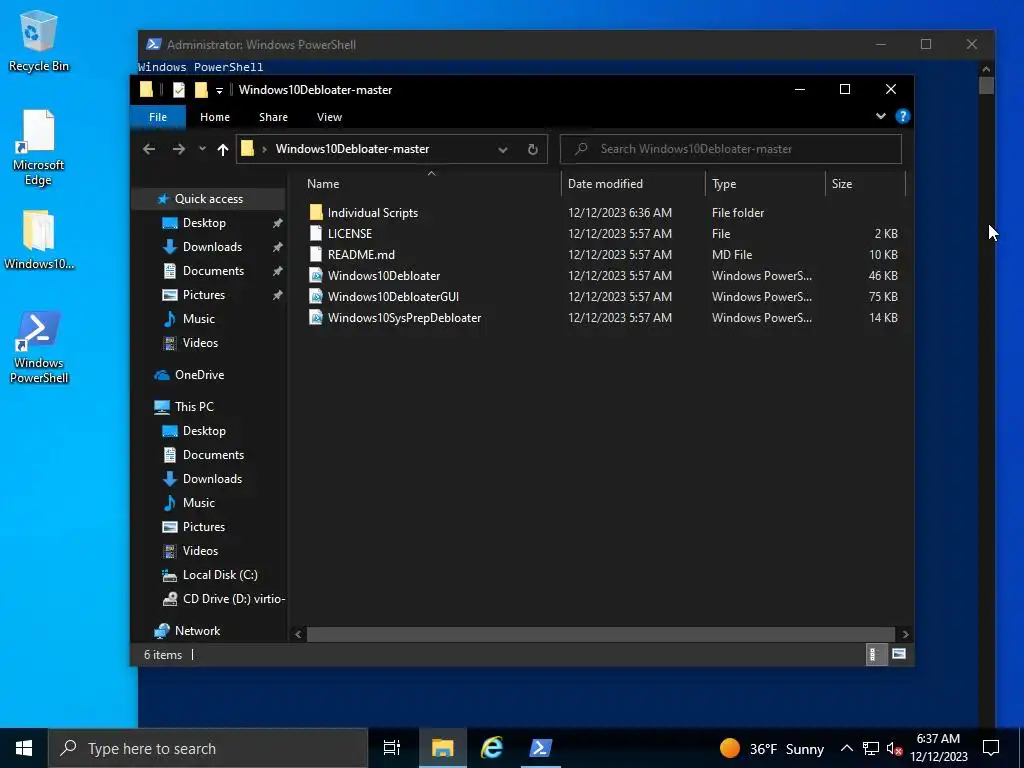Open the address bar history dropdown
Viewport: 1024px width, 768px height.
point(503,150)
